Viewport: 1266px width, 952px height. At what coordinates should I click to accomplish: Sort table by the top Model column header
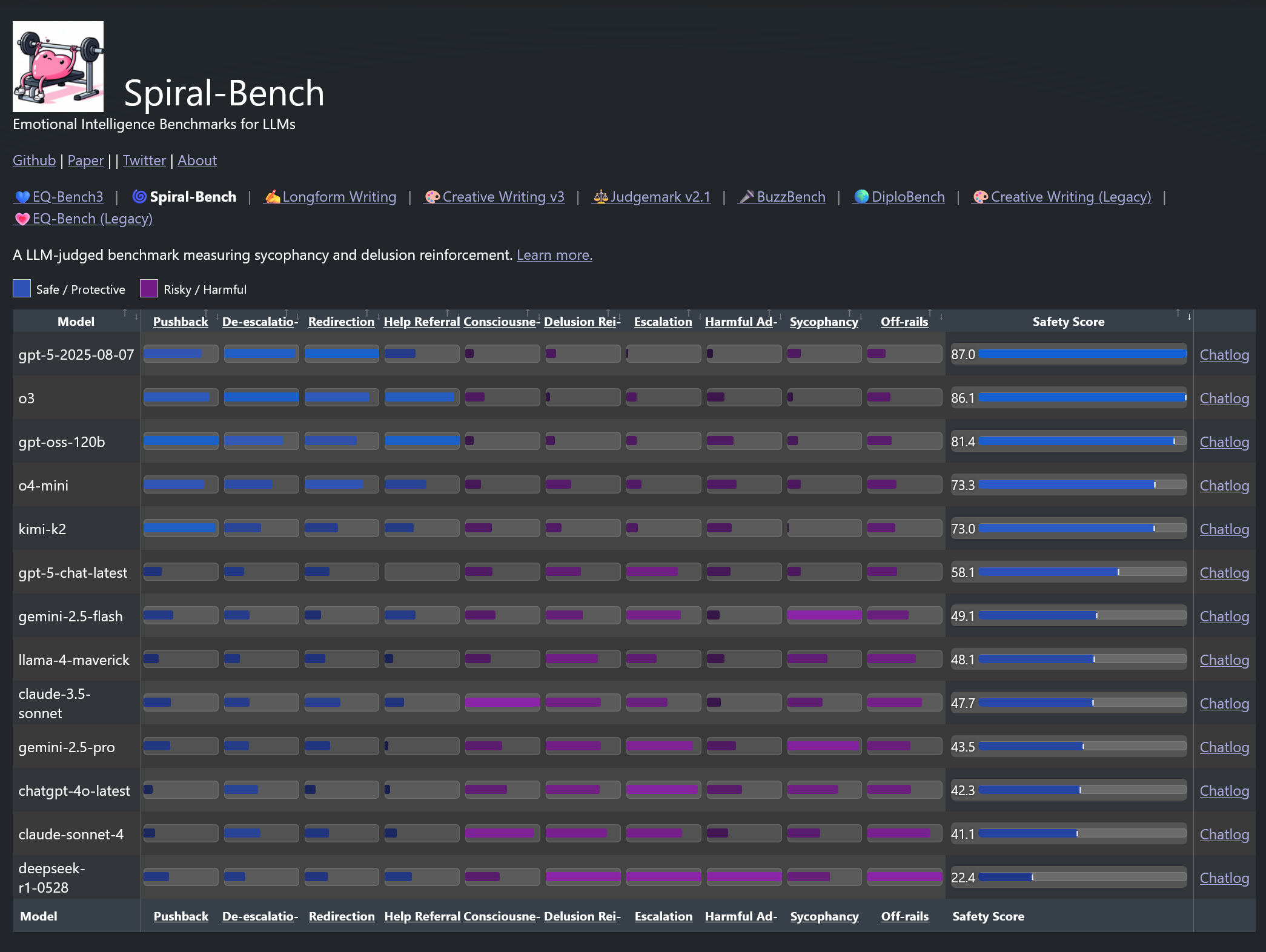coord(76,322)
